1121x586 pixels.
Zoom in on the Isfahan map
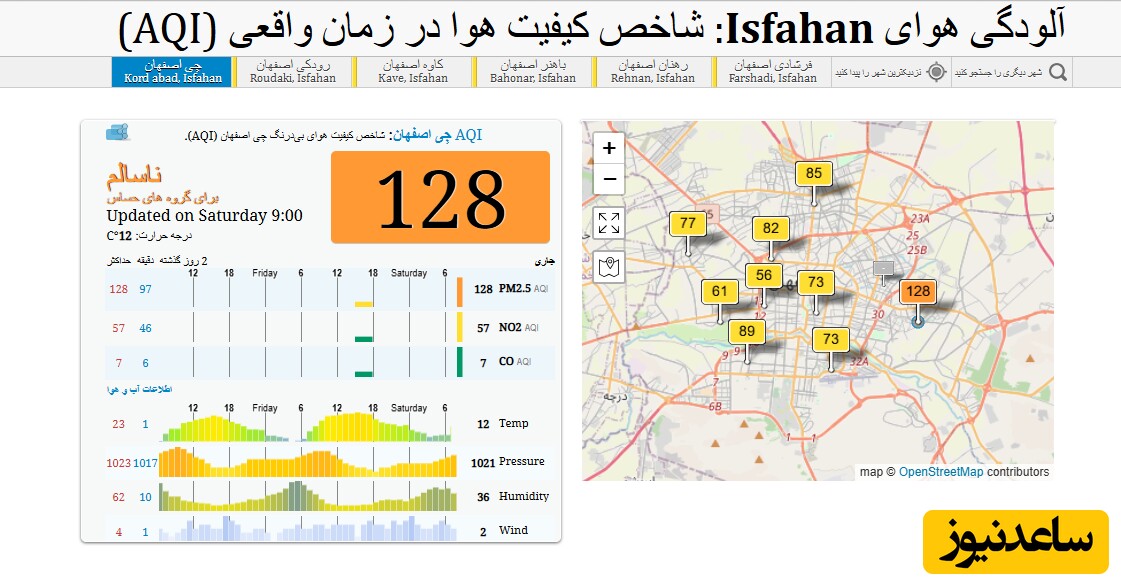click(x=609, y=148)
